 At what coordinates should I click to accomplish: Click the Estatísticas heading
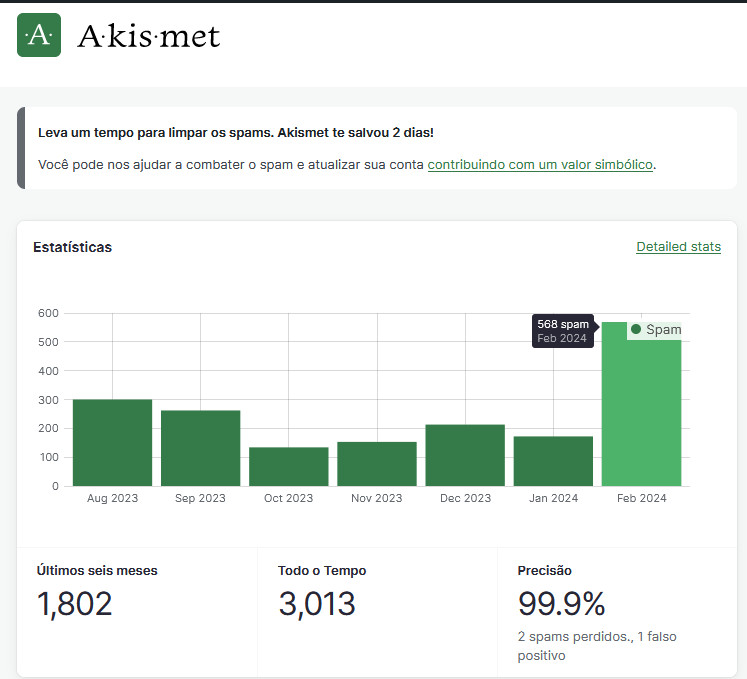tap(72, 247)
